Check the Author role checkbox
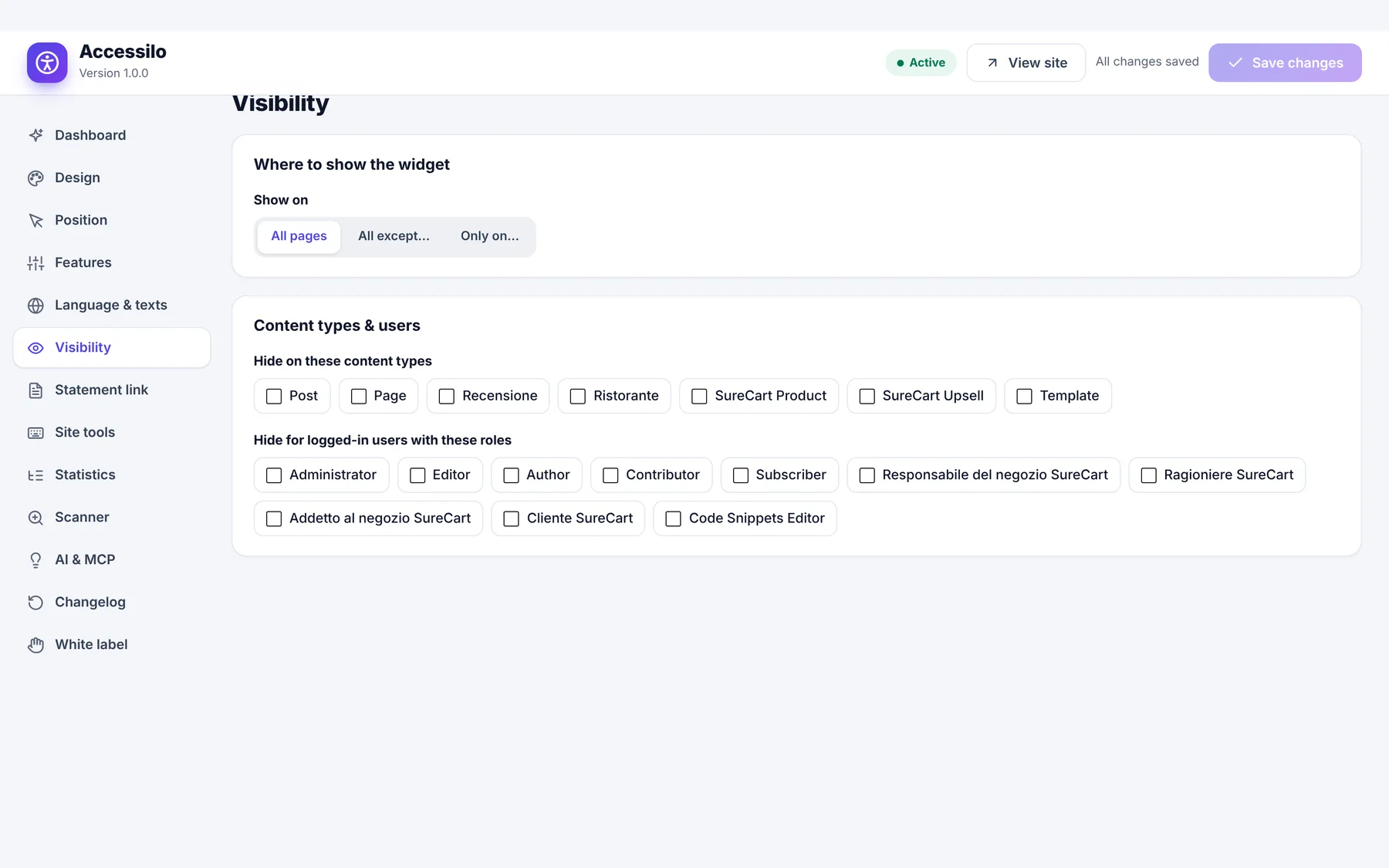This screenshot has height=868, width=1389. tap(512, 476)
